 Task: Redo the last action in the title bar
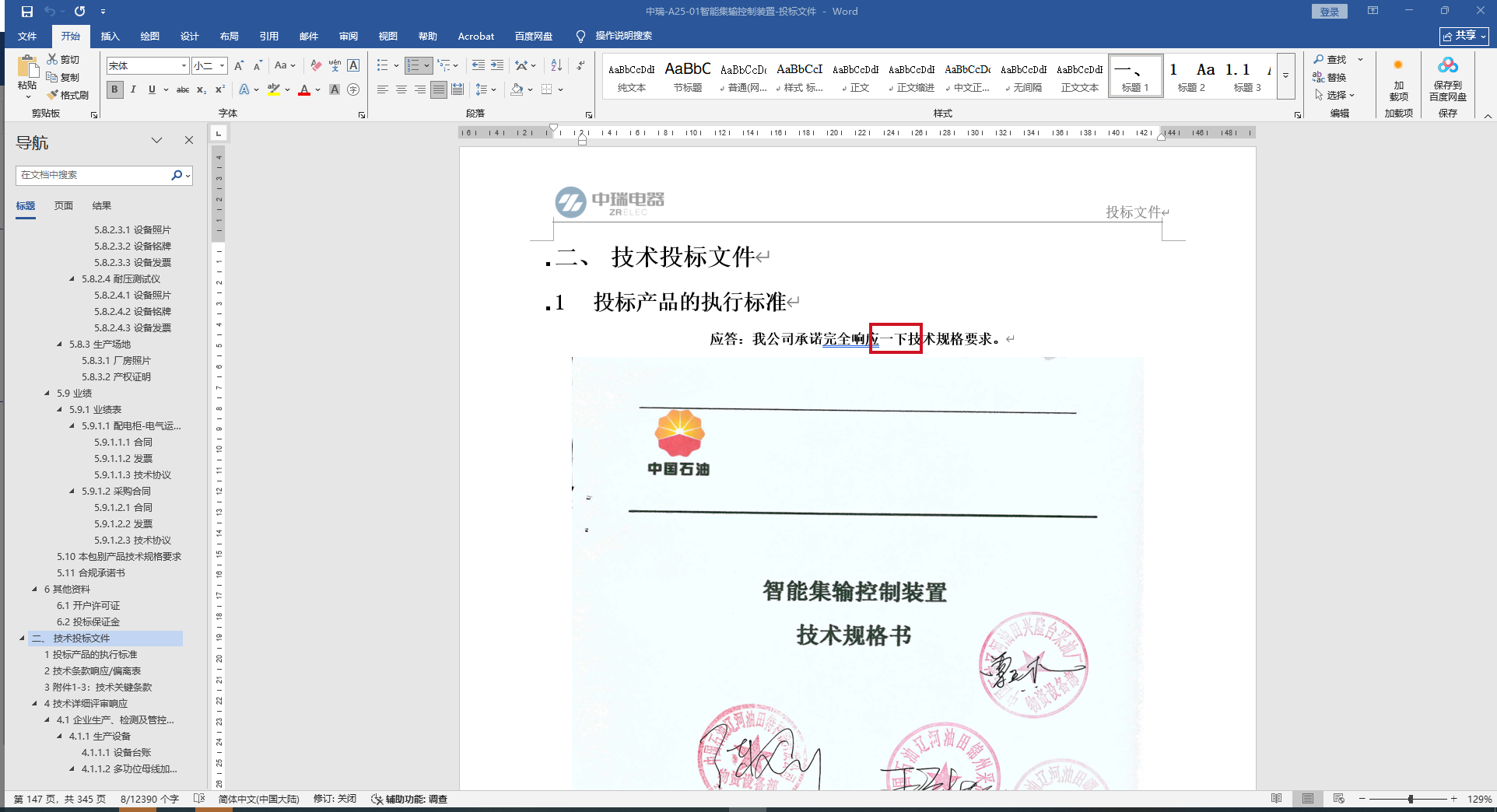(79, 12)
